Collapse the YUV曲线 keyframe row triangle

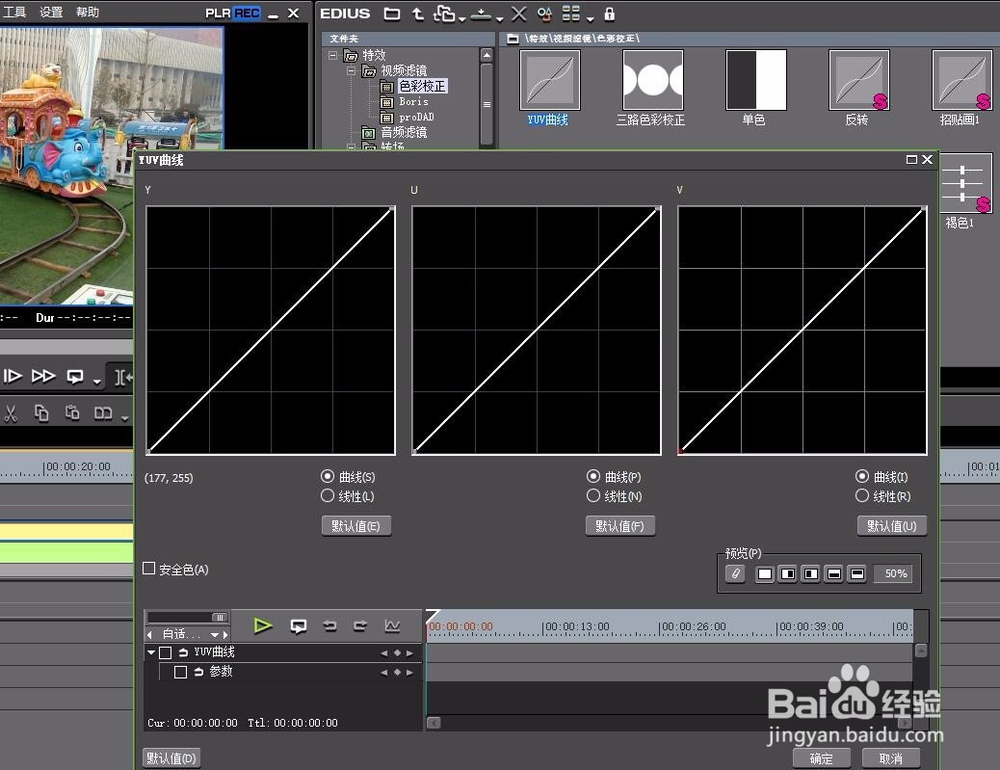pyautogui.click(x=151, y=652)
